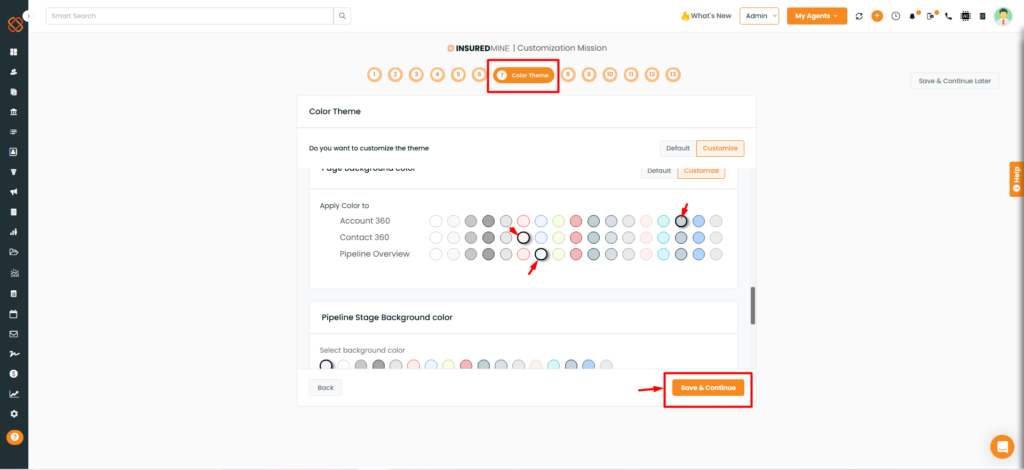
Task: Pick the red swatch for Account 360
Action: click(x=576, y=221)
